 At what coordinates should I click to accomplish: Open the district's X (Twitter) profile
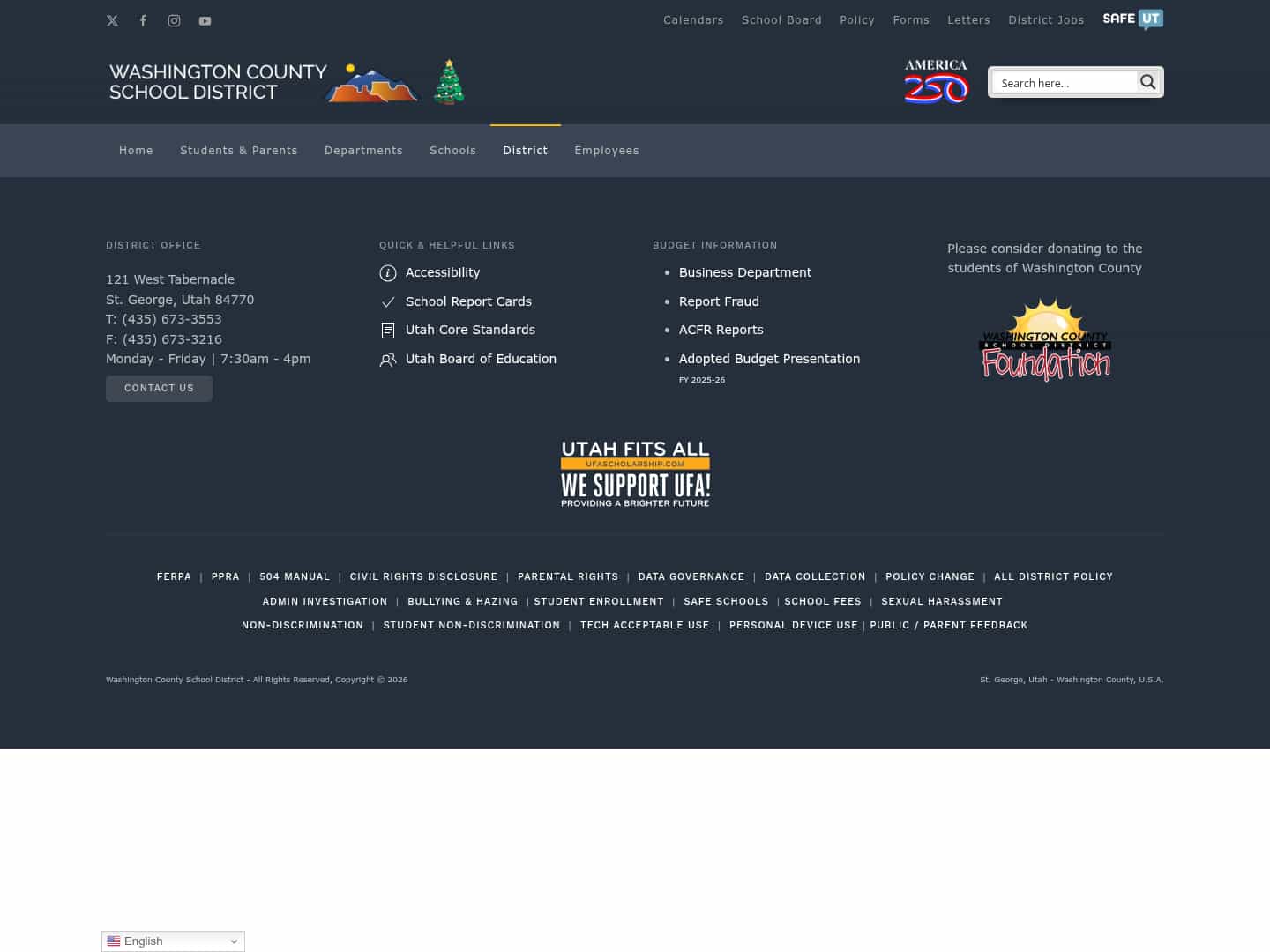112,20
